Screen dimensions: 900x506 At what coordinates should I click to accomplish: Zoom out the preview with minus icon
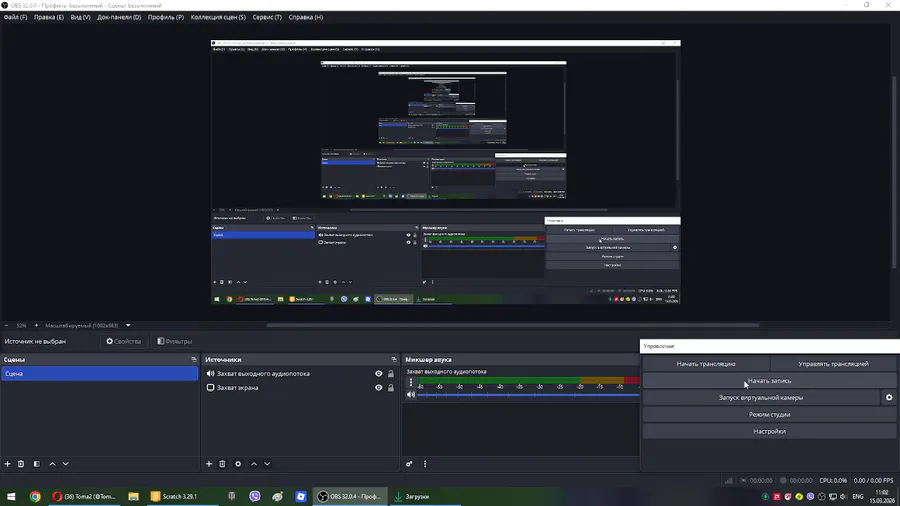[7, 325]
